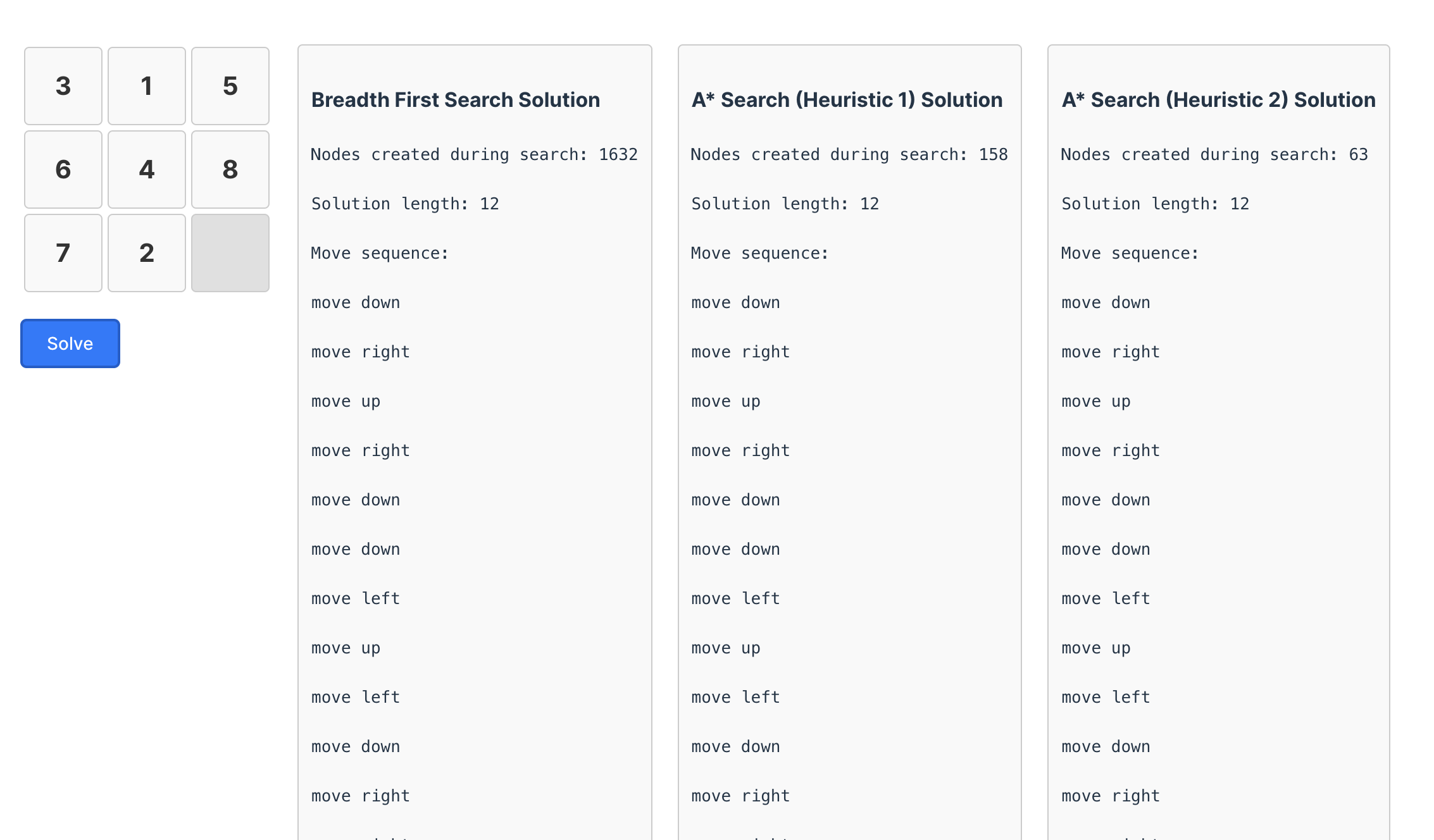Click the BFS solution length line
Image resolution: width=1434 pixels, height=840 pixels.
[405, 204]
